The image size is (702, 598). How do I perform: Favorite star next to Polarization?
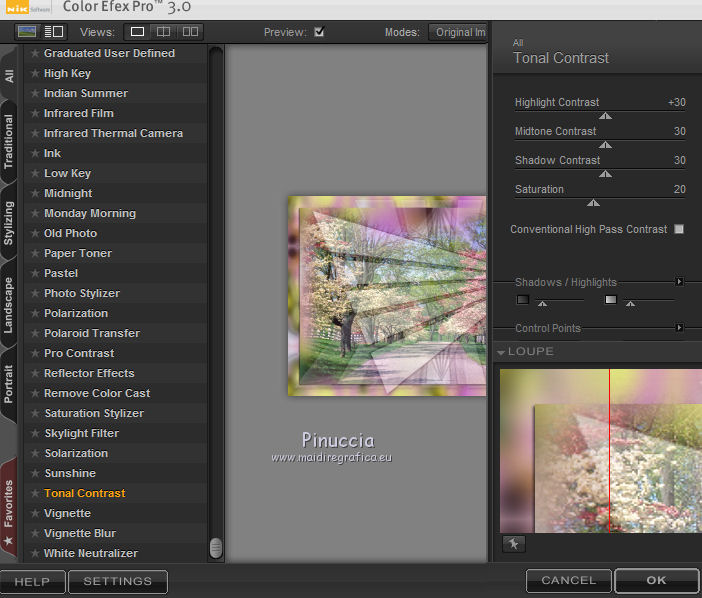(35, 313)
